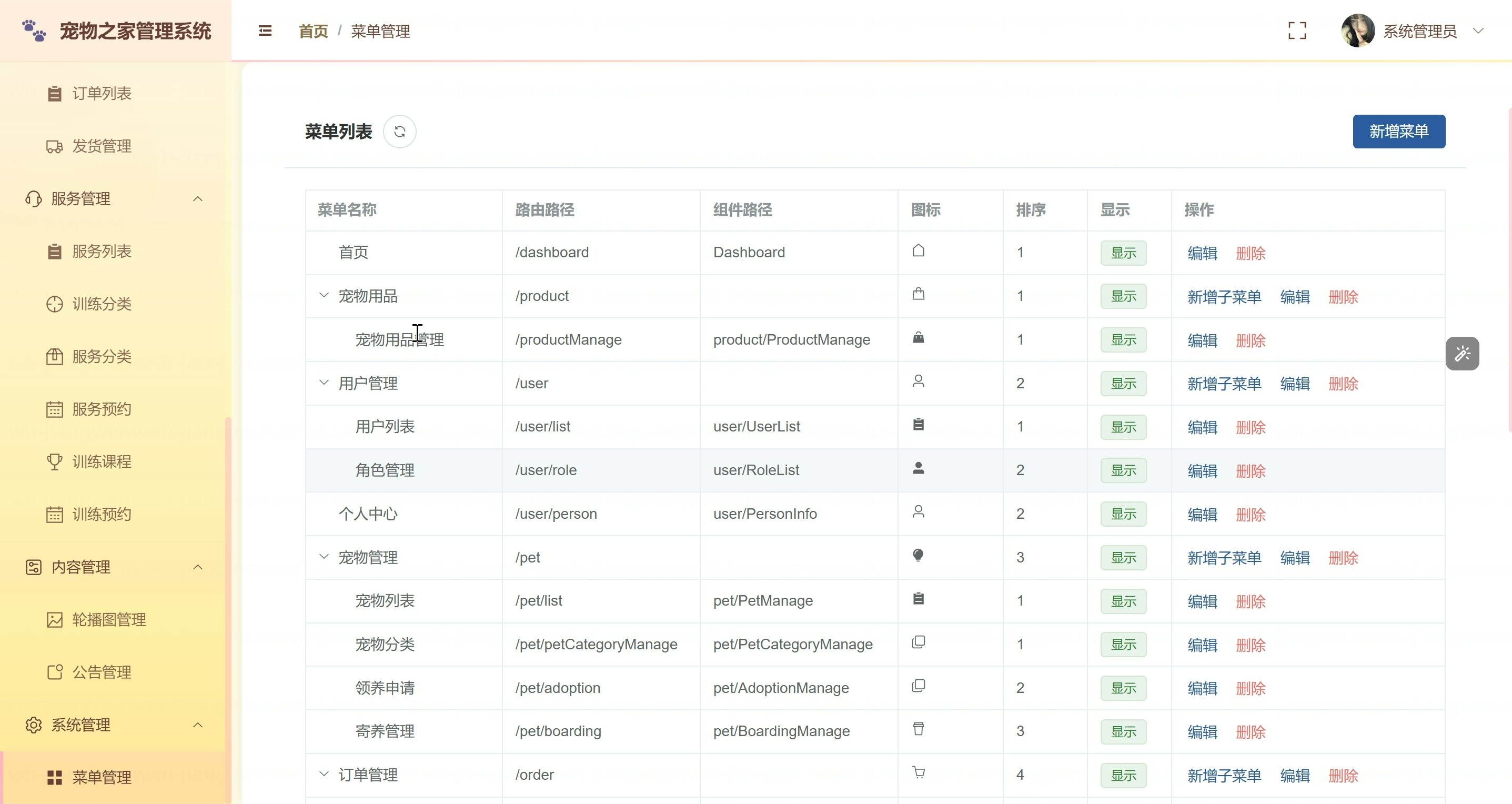Select 轮播图管理 sidebar item
1512x804 pixels.
108,620
